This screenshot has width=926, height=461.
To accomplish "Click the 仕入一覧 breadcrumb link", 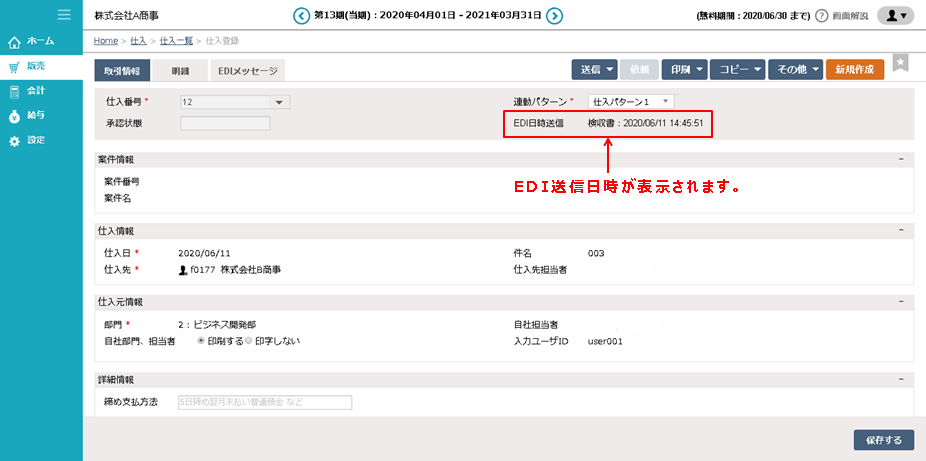I will (179, 41).
